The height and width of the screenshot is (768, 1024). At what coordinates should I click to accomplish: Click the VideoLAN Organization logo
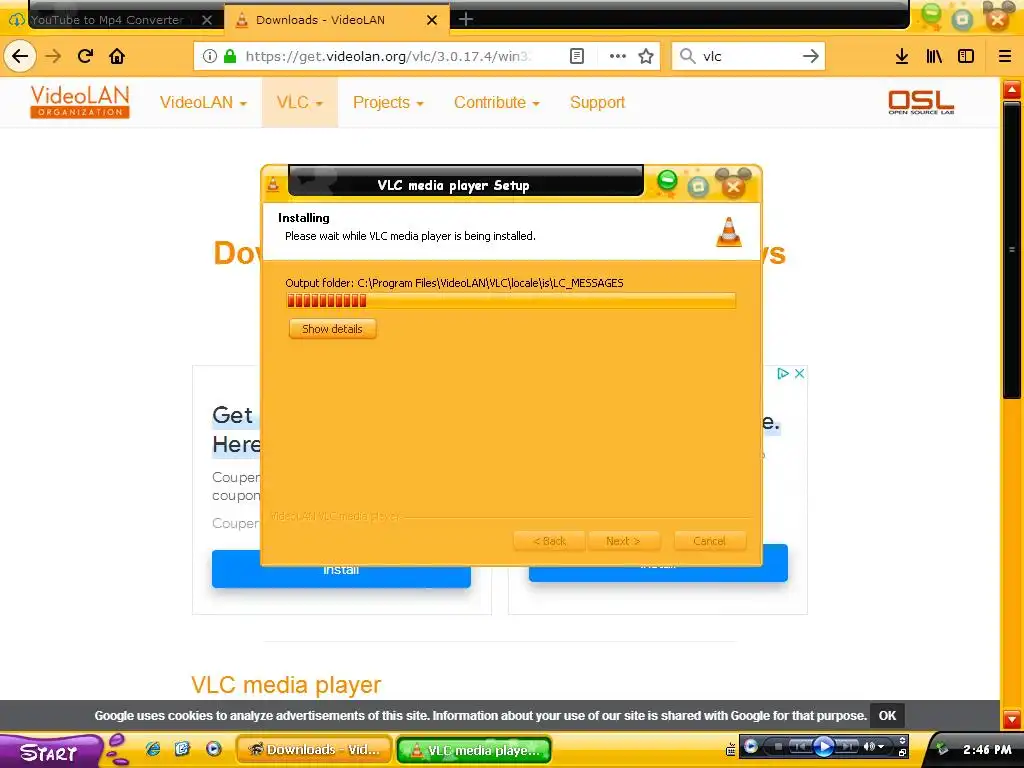(80, 102)
